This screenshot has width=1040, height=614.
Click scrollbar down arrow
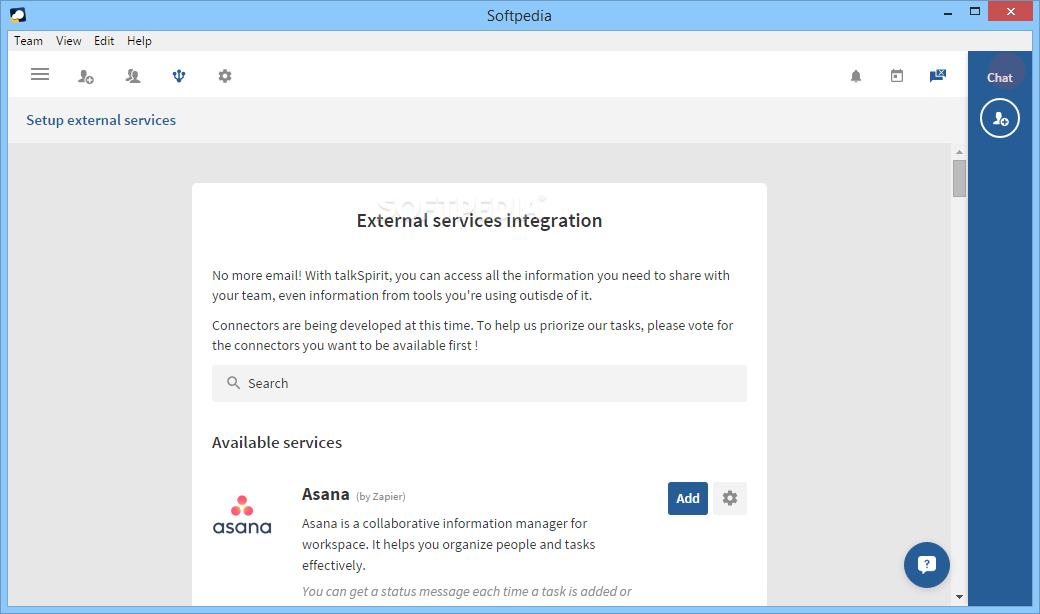(x=959, y=597)
